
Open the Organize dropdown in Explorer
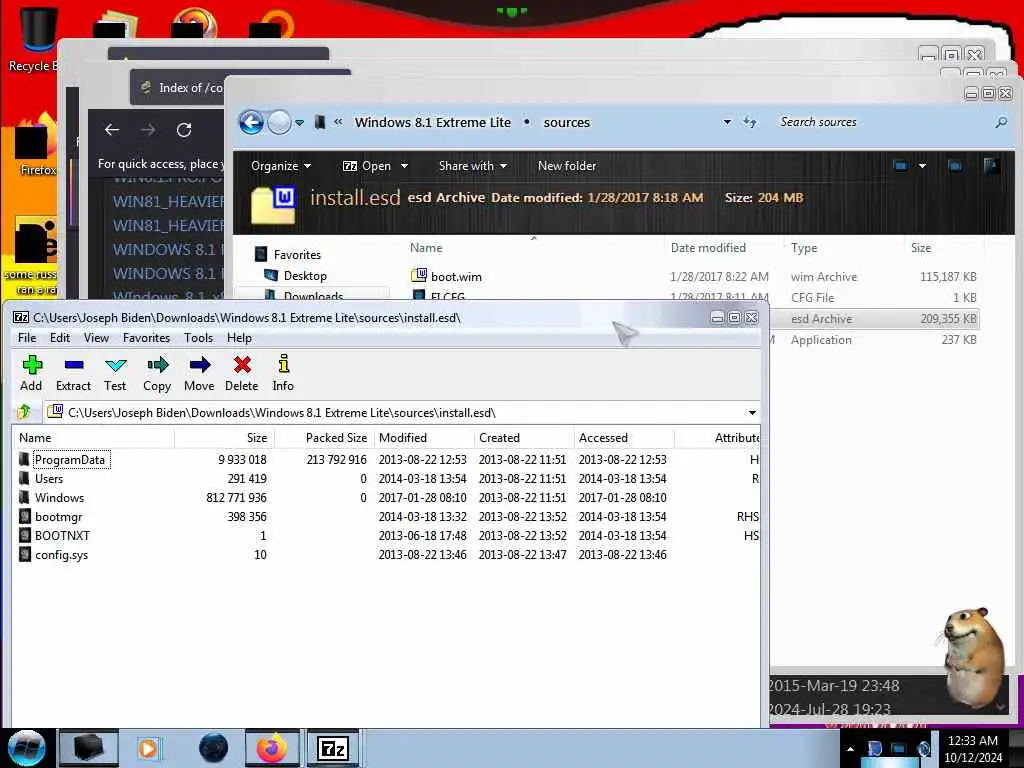pyautogui.click(x=281, y=166)
